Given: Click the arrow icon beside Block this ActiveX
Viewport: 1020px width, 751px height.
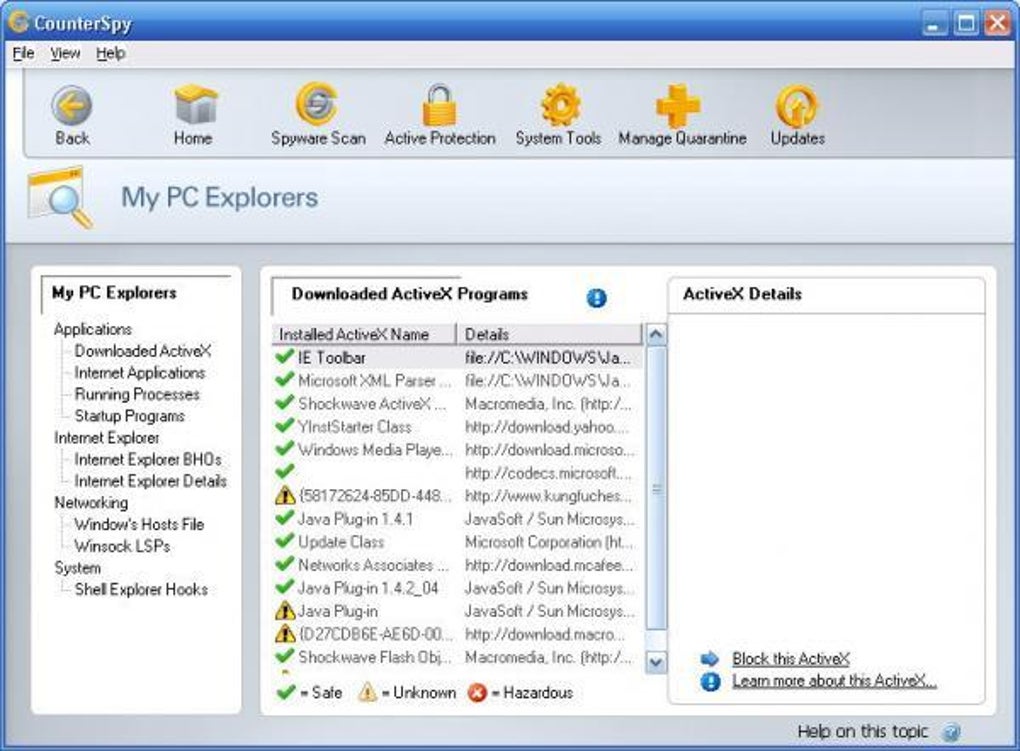Looking at the screenshot, I should tap(709, 659).
